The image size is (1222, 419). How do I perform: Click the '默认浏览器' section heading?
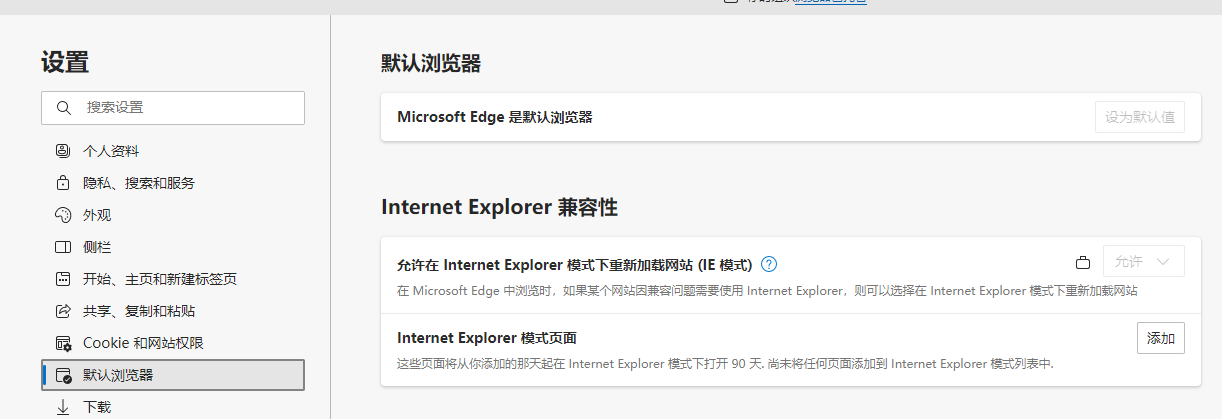pos(431,63)
